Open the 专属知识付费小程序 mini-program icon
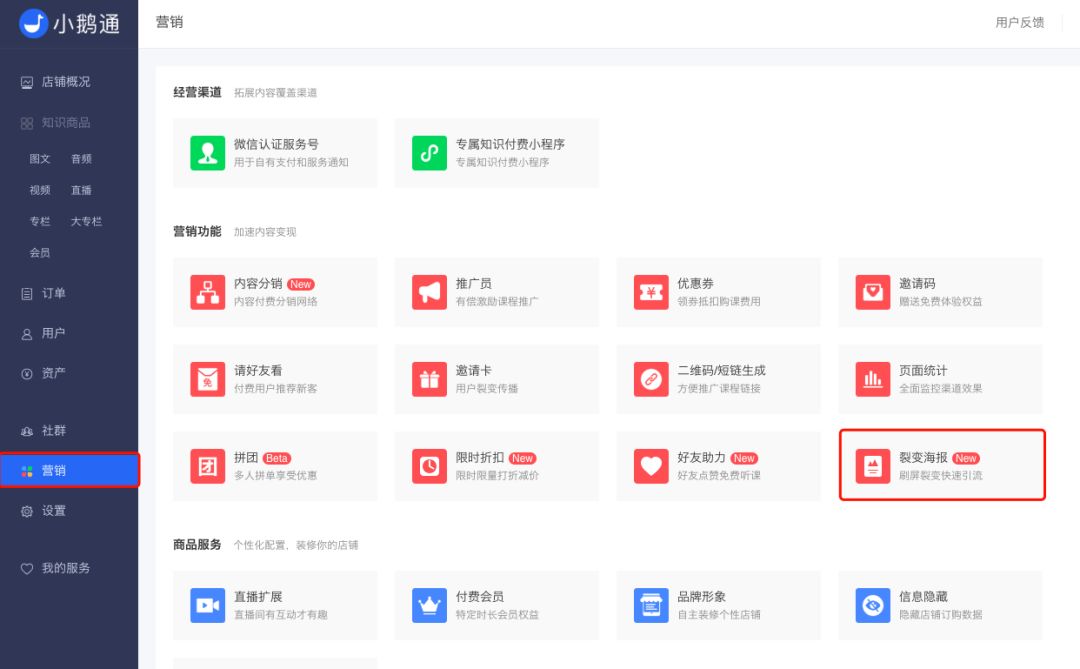This screenshot has width=1080, height=669. point(429,153)
